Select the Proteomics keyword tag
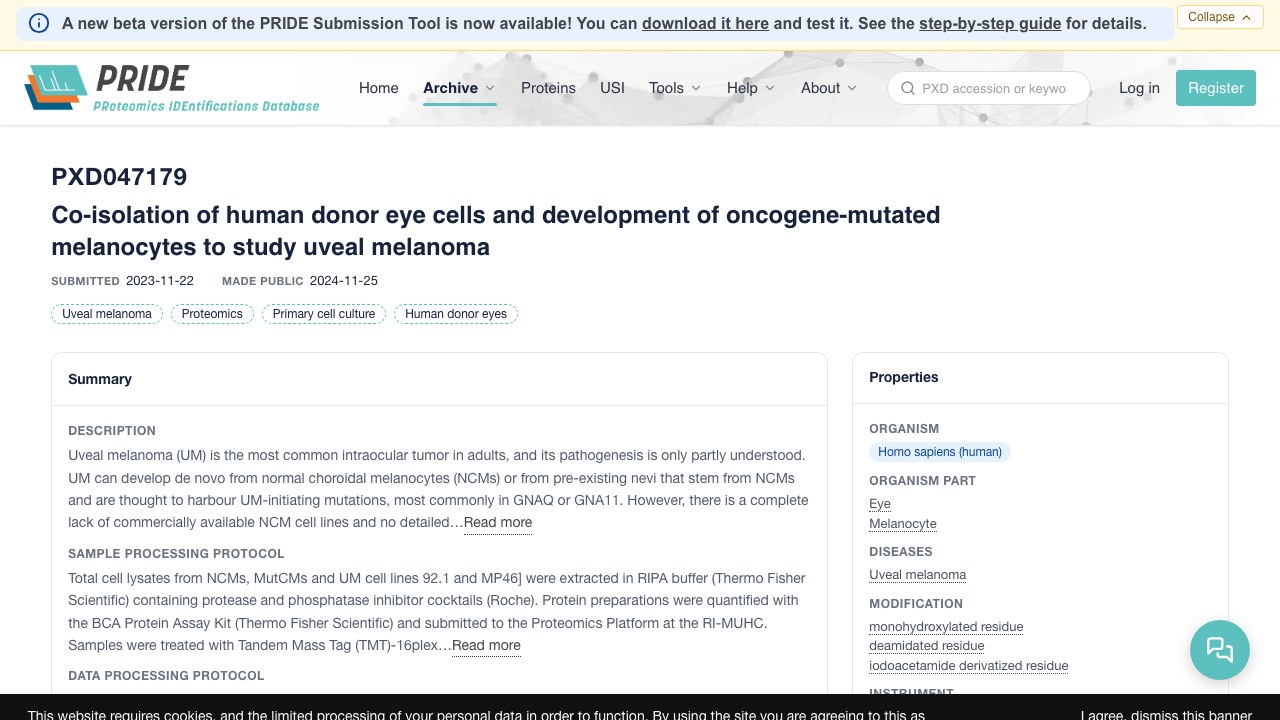 212,314
